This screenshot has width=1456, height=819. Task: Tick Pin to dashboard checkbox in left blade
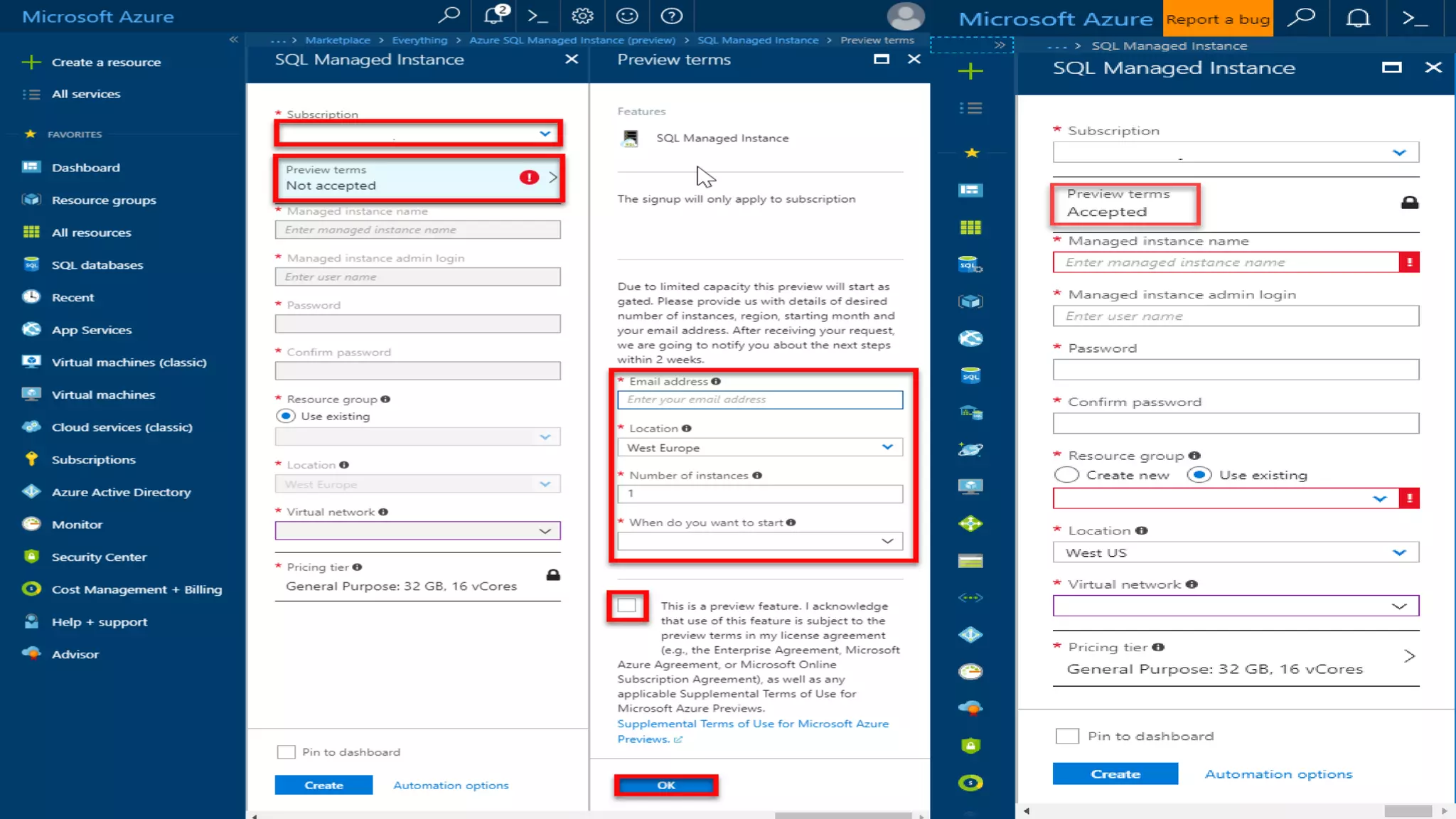(x=286, y=752)
